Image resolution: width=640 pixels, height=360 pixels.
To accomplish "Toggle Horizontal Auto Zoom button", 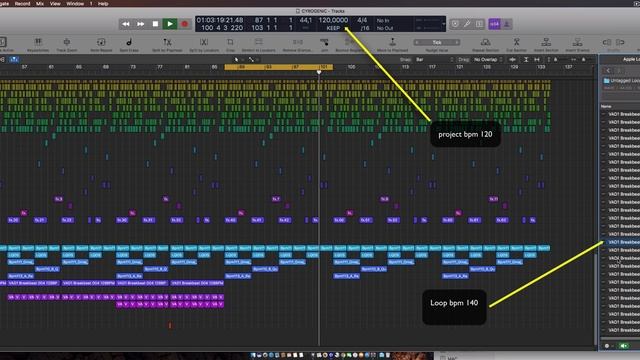I will click(x=537, y=60).
